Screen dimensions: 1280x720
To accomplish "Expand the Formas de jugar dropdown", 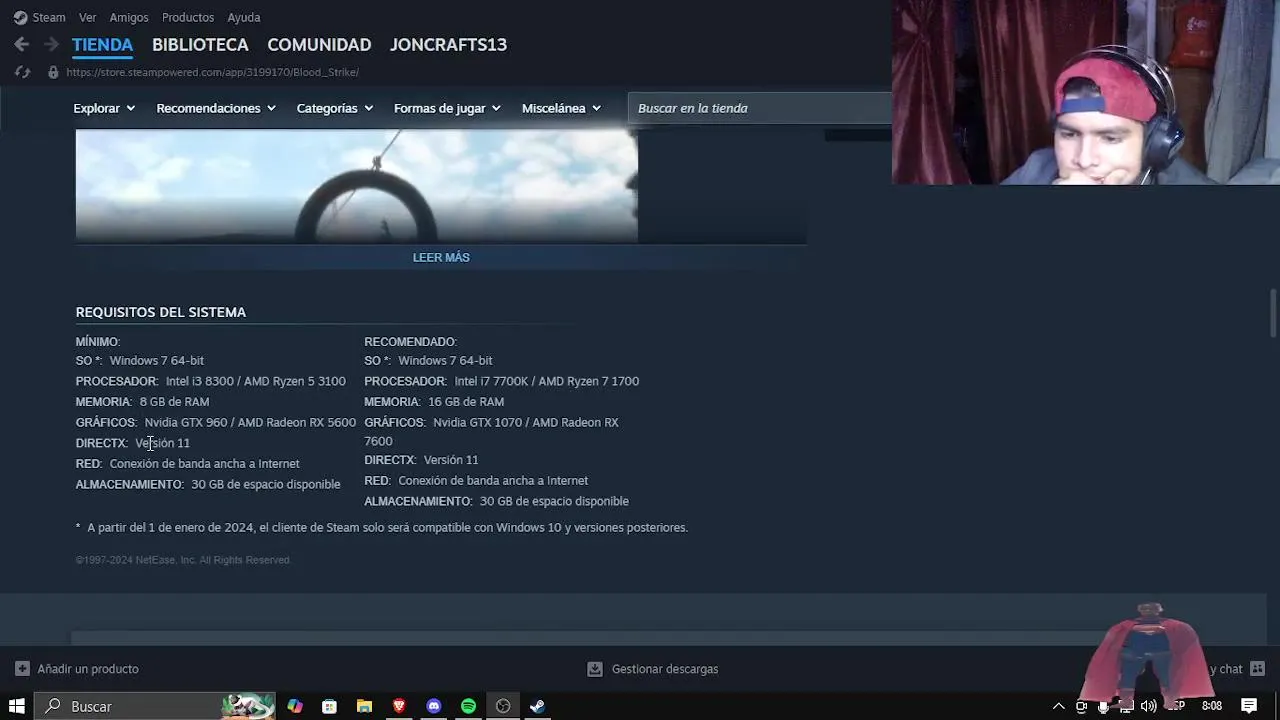I will coord(446,108).
